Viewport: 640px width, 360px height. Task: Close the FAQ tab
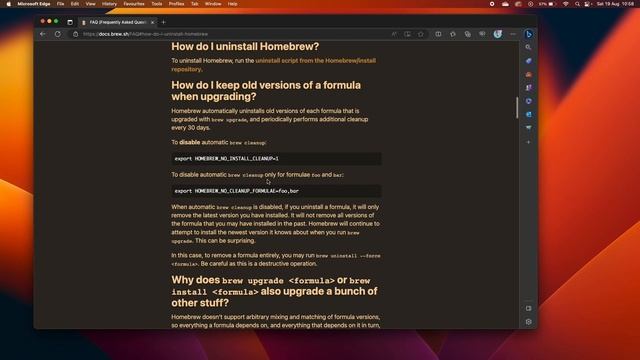click(x=152, y=22)
